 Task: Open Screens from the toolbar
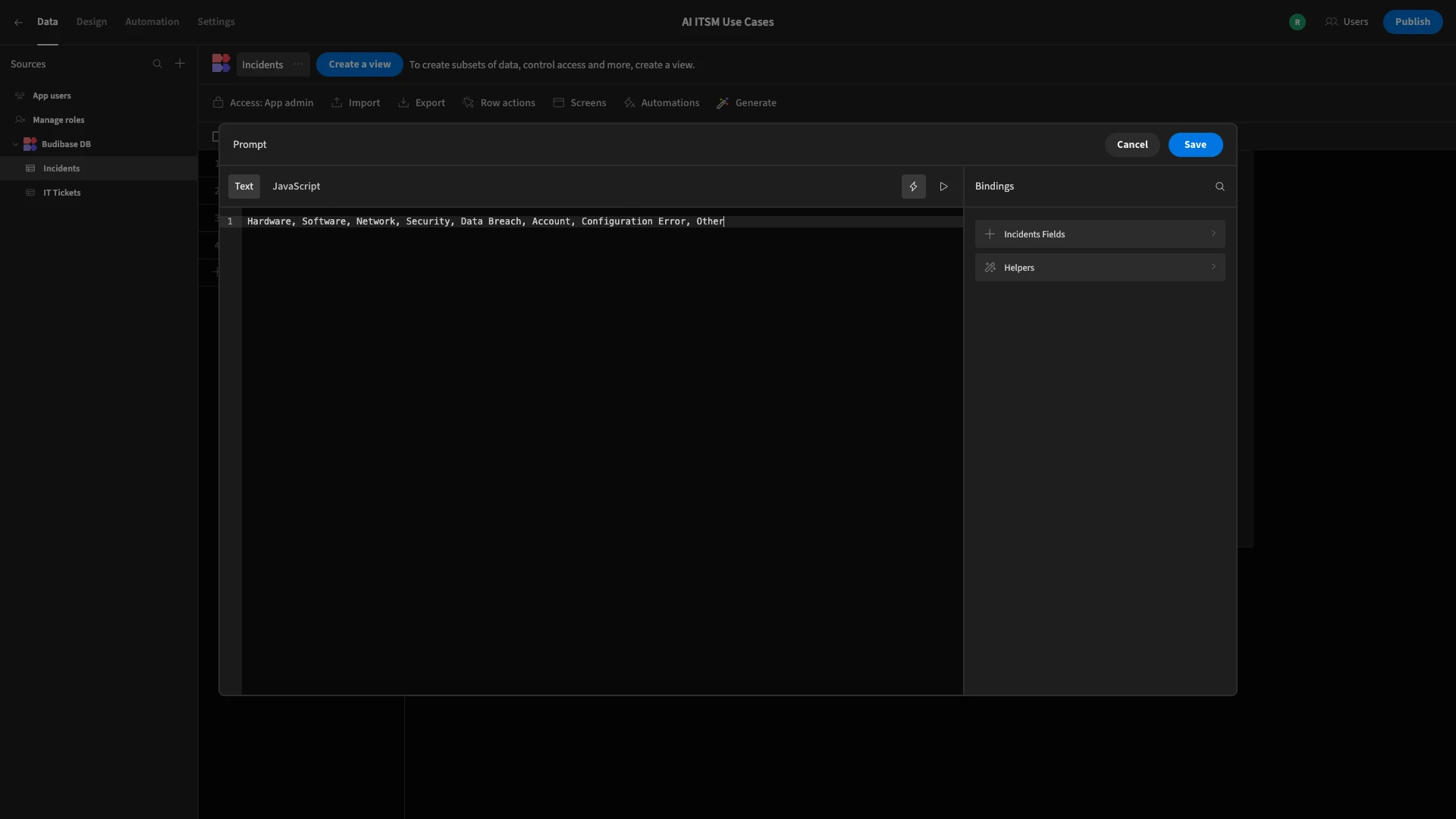coord(579,103)
